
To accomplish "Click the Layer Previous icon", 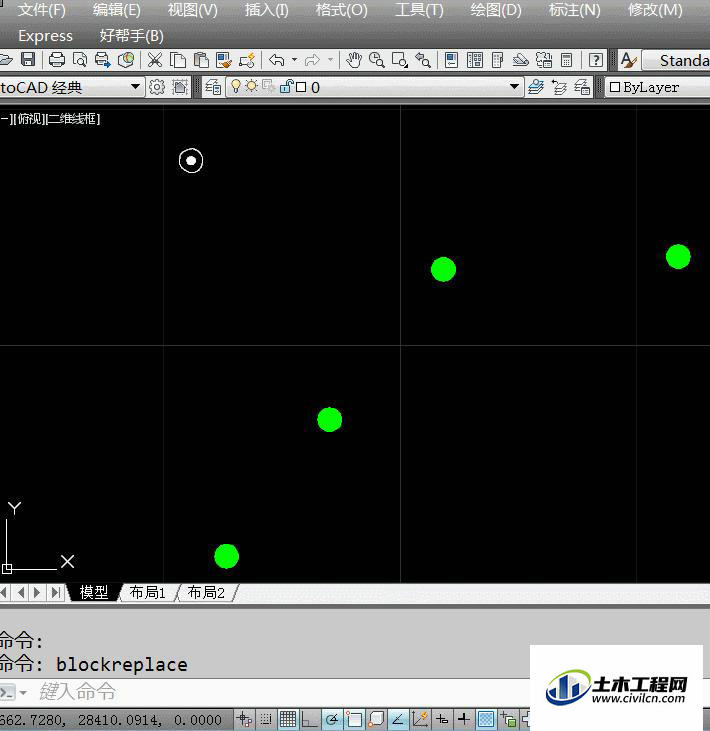I will click(559, 87).
